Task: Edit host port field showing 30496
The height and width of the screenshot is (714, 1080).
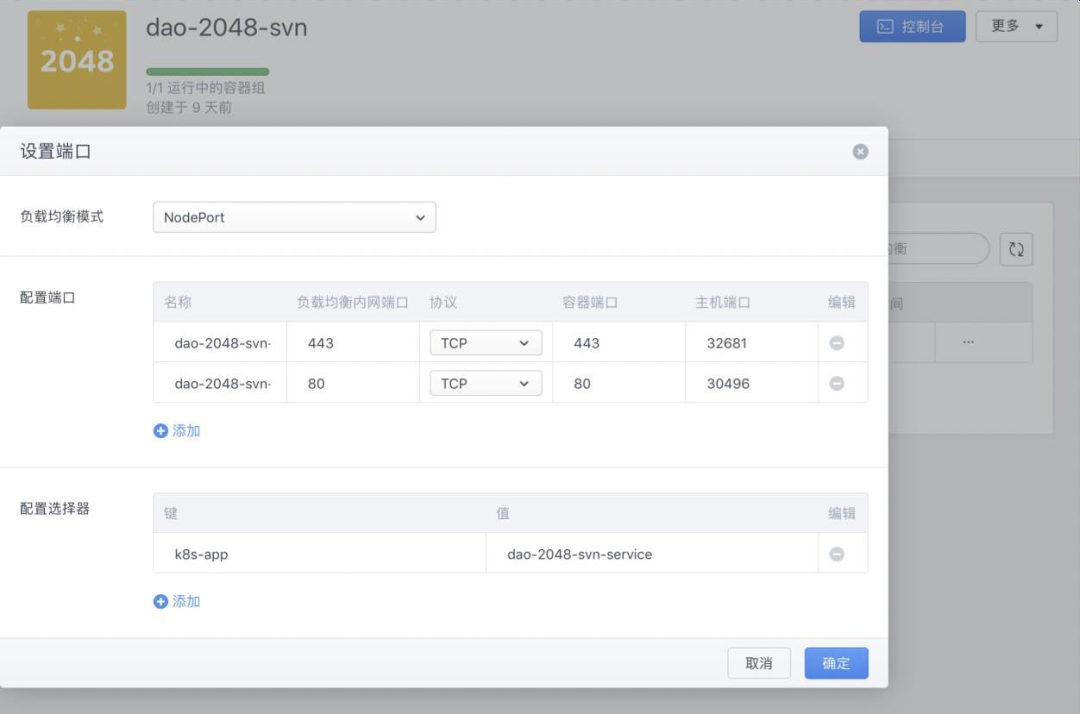Action: (750, 383)
